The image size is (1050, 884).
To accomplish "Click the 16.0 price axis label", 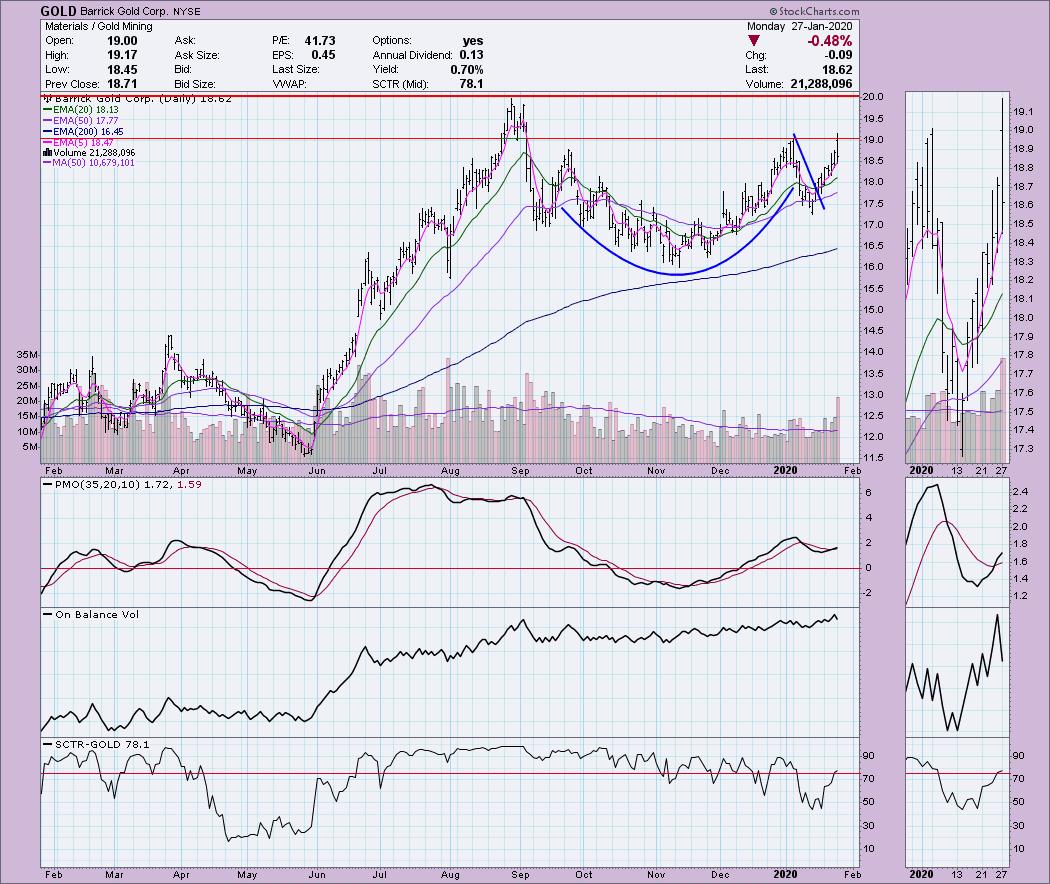I will click(x=874, y=267).
